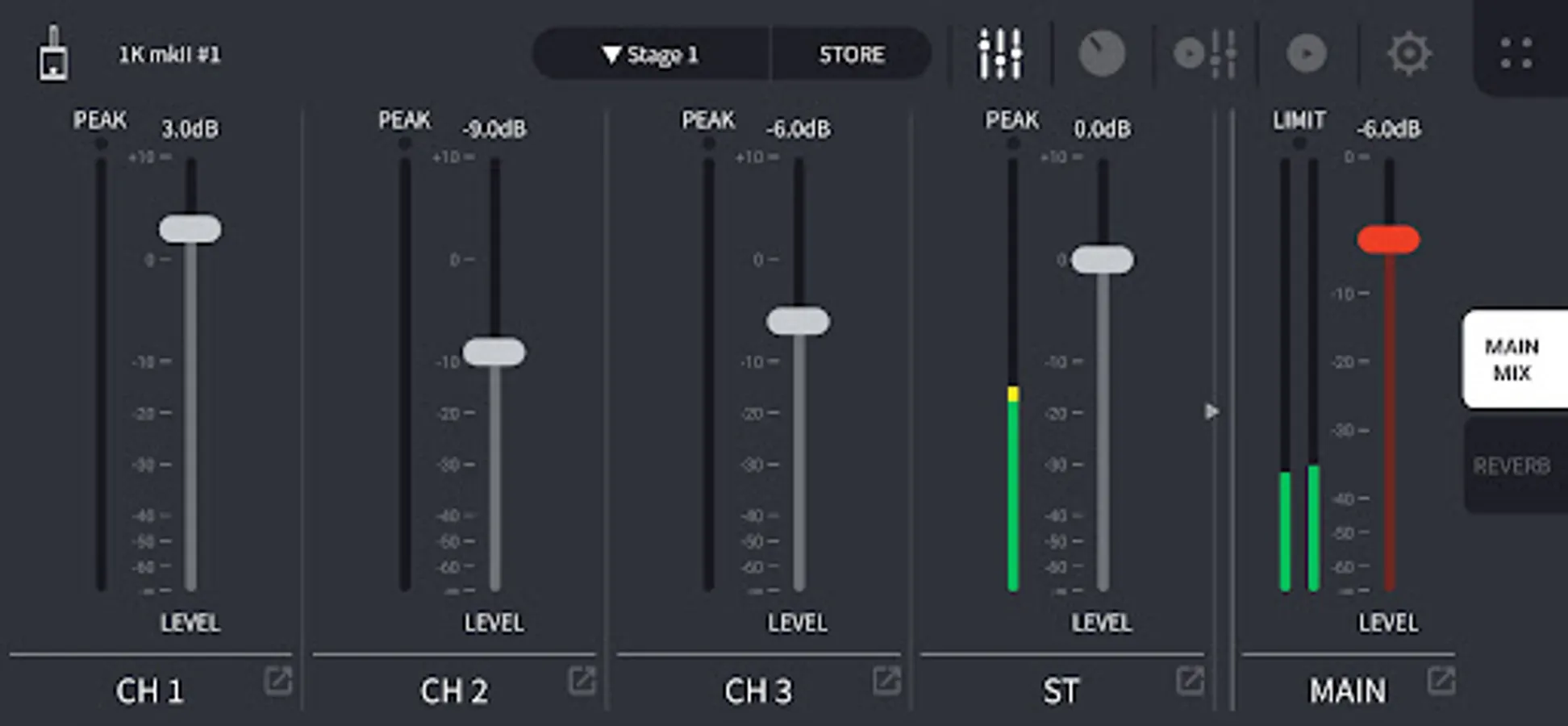The height and width of the screenshot is (726, 1568).
Task: Click the MAIN channel label
Action: (1347, 691)
